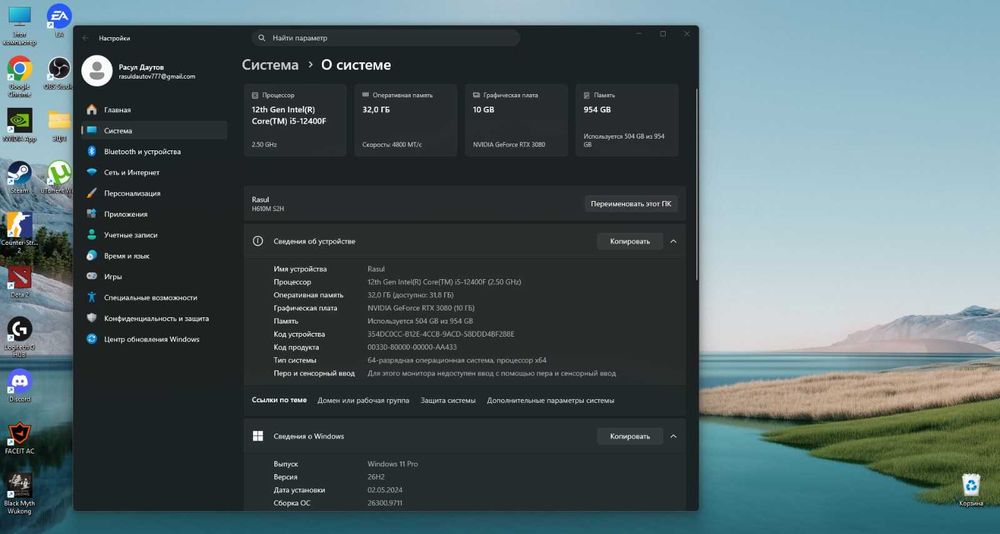Click the Сборка ОС value 26300.9711
Image resolution: width=1000 pixels, height=534 pixels.
385,503
